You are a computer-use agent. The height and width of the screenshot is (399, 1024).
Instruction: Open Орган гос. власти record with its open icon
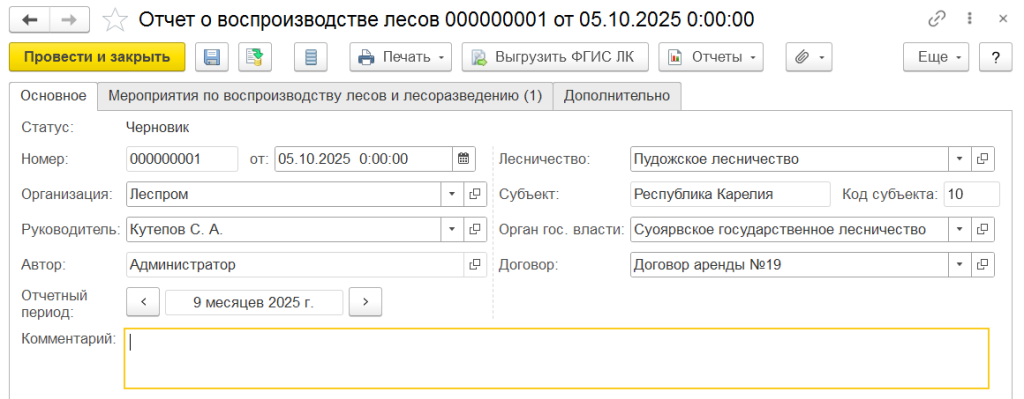click(983, 229)
